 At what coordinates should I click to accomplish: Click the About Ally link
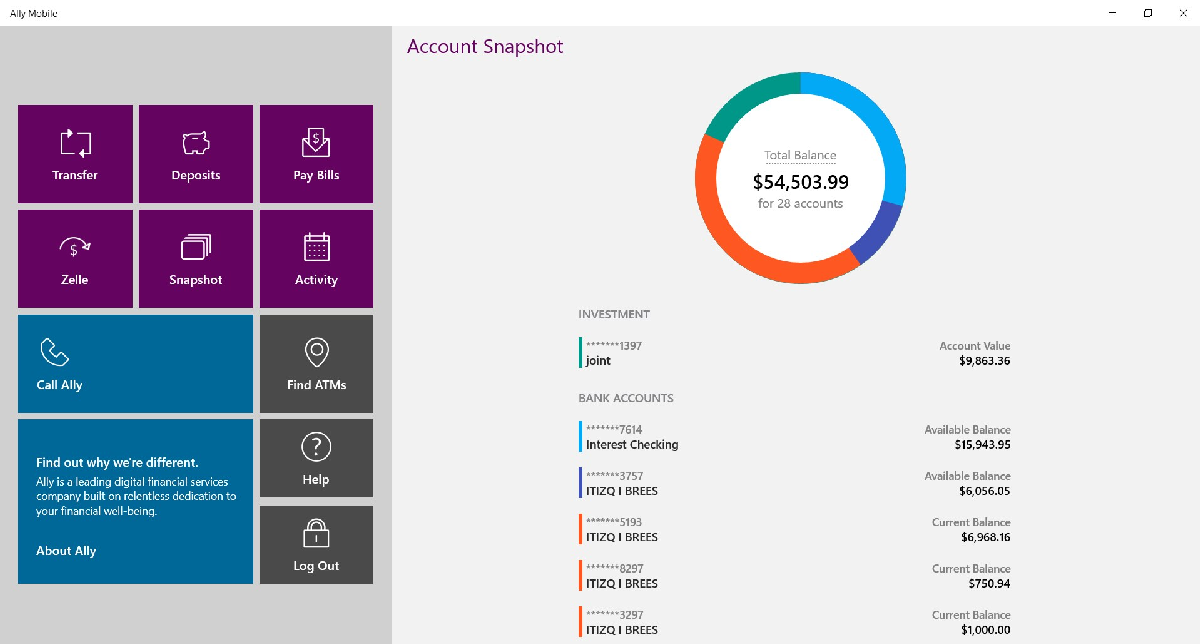pos(66,551)
